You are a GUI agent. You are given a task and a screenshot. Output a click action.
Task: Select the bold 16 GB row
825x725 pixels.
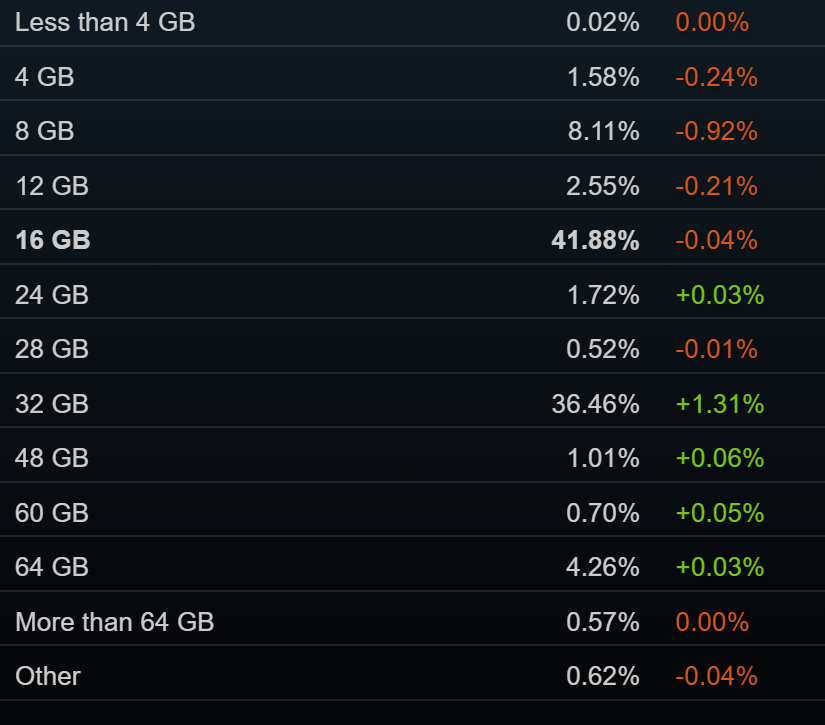click(x=412, y=237)
